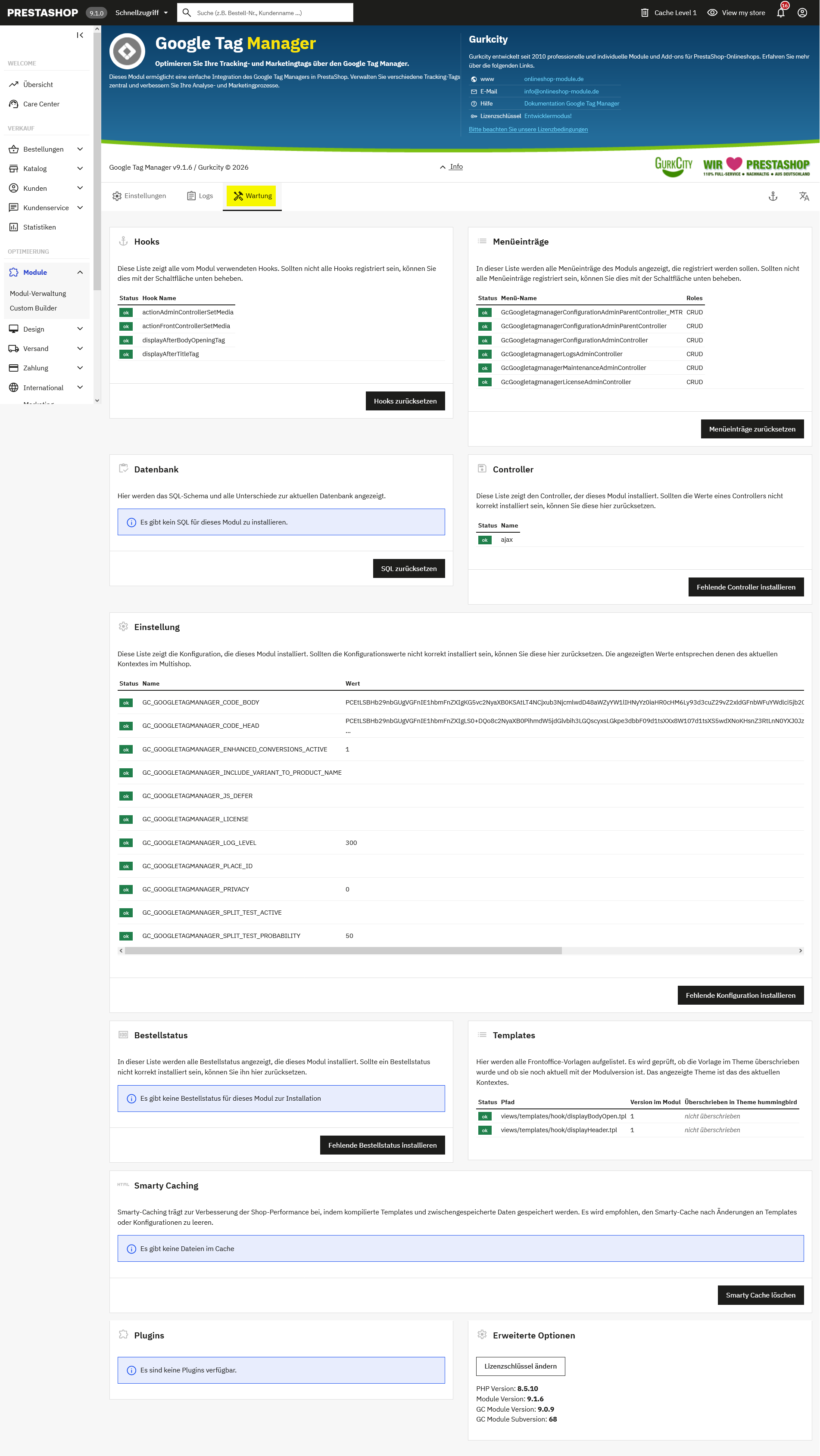Click Fehlende Controller installieren
The image size is (820, 1456).
click(746, 587)
